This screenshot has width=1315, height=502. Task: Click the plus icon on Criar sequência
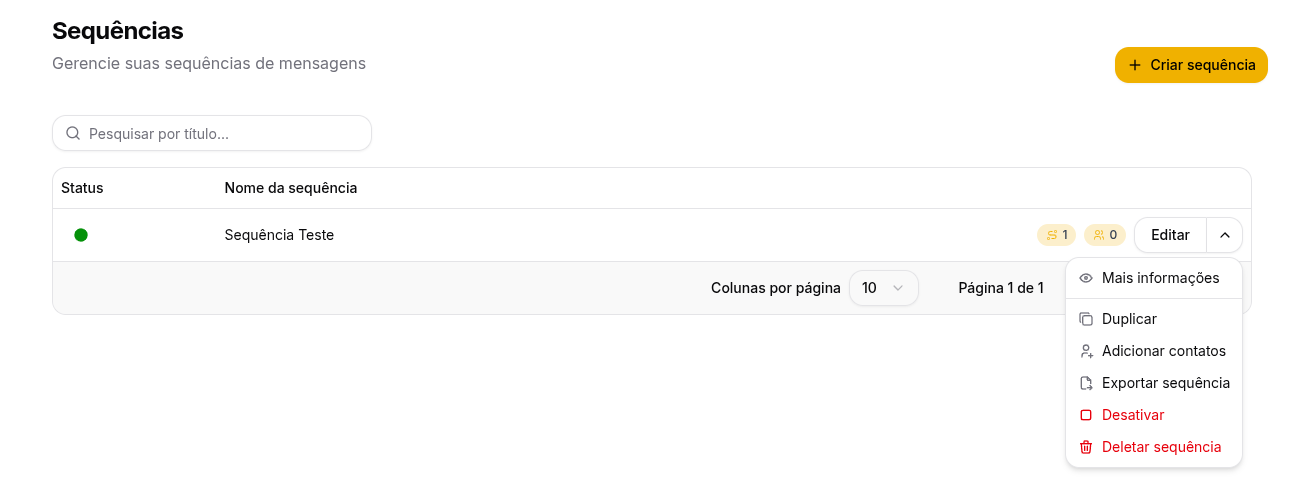(x=1134, y=65)
